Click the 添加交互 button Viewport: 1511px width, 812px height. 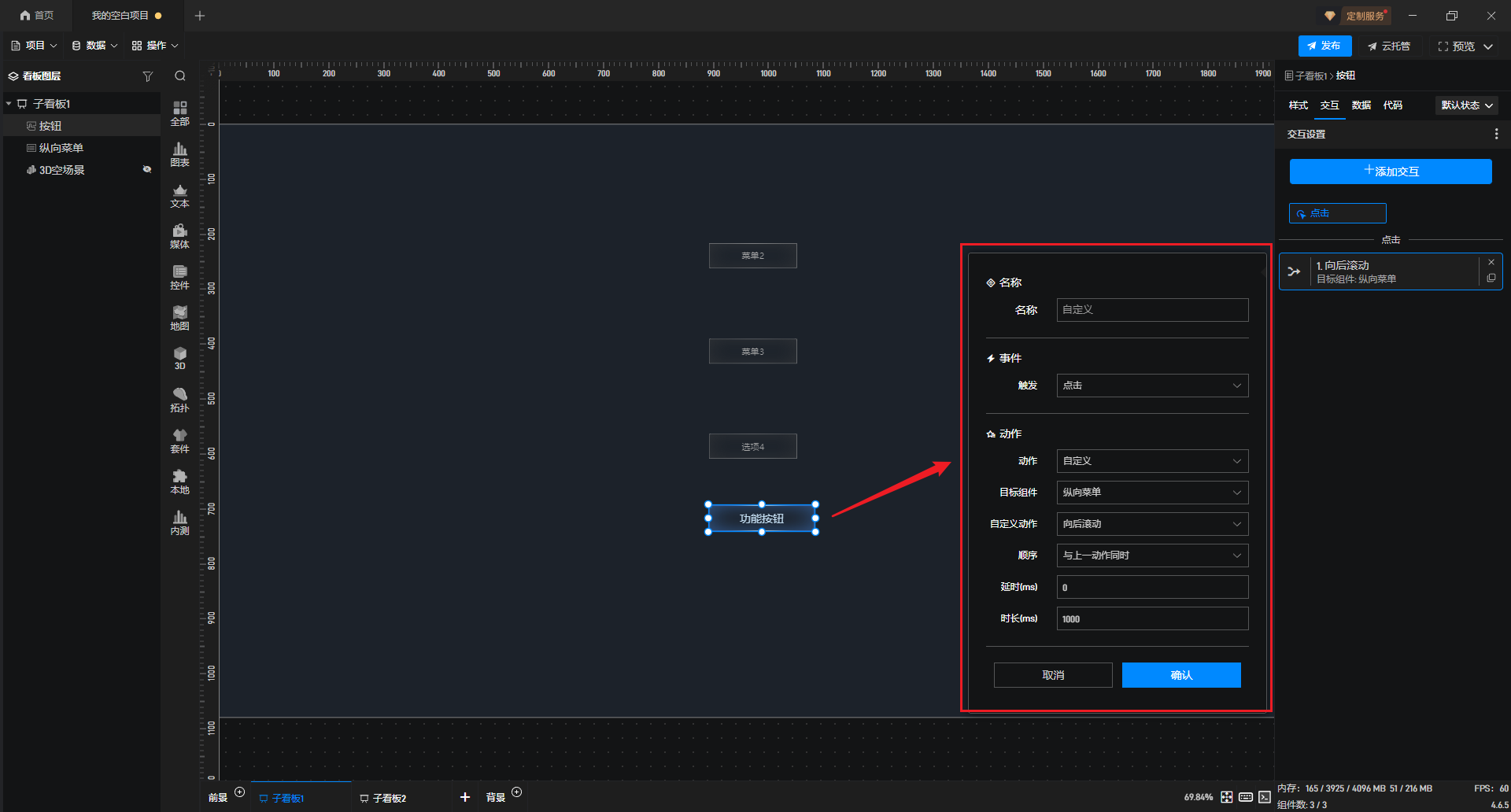click(x=1390, y=172)
